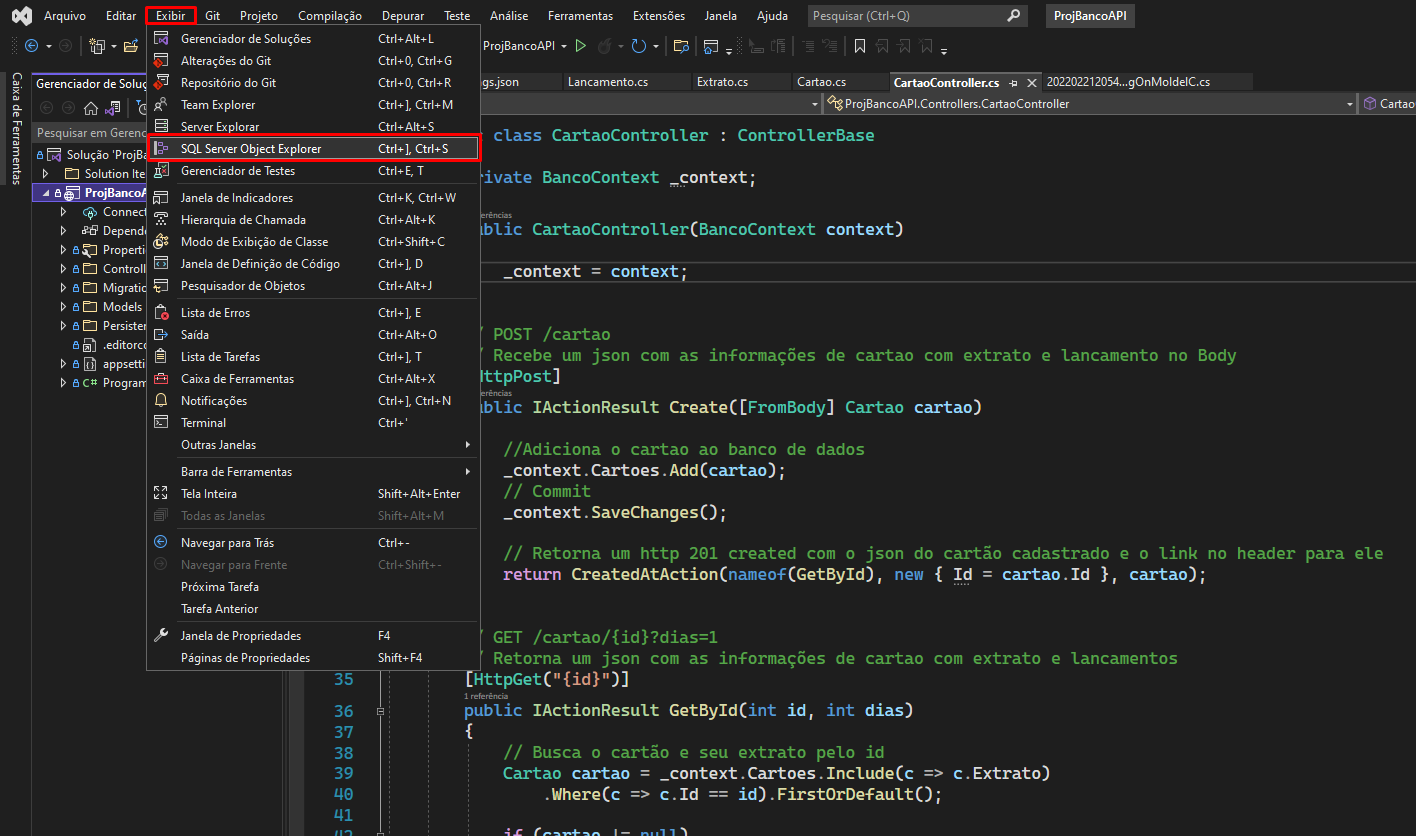Open the Arquivo menu
This screenshot has height=836, width=1416.
(x=65, y=16)
